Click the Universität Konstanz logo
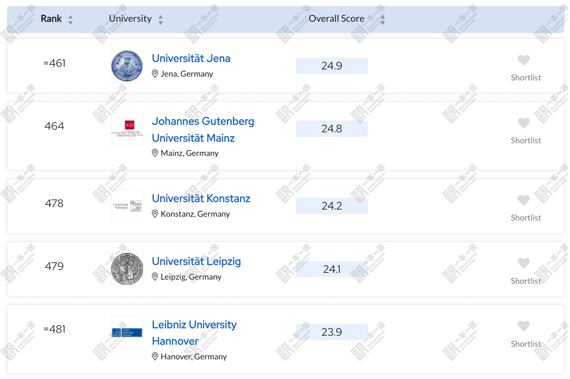Image resolution: width=570 pixels, height=379 pixels. point(127,206)
